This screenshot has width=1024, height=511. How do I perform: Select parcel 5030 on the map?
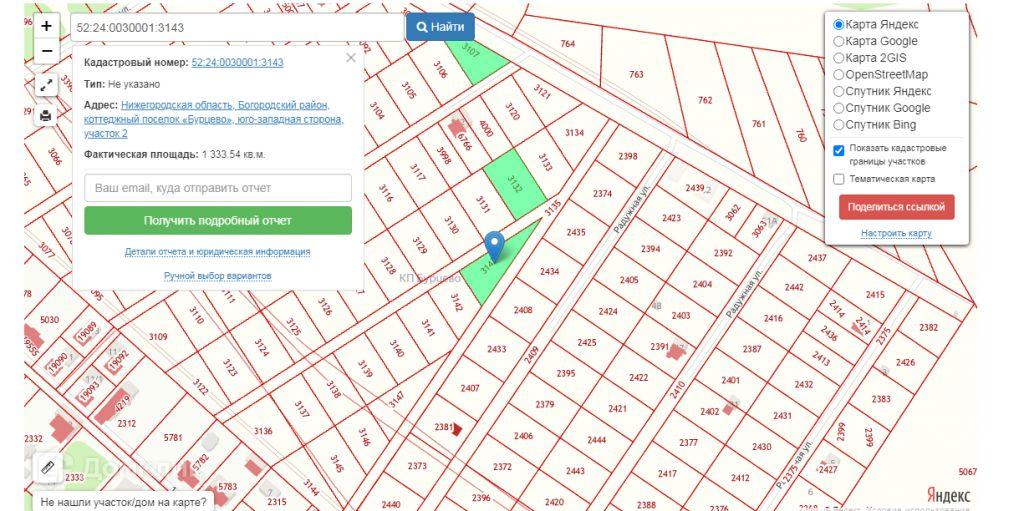coord(50,320)
